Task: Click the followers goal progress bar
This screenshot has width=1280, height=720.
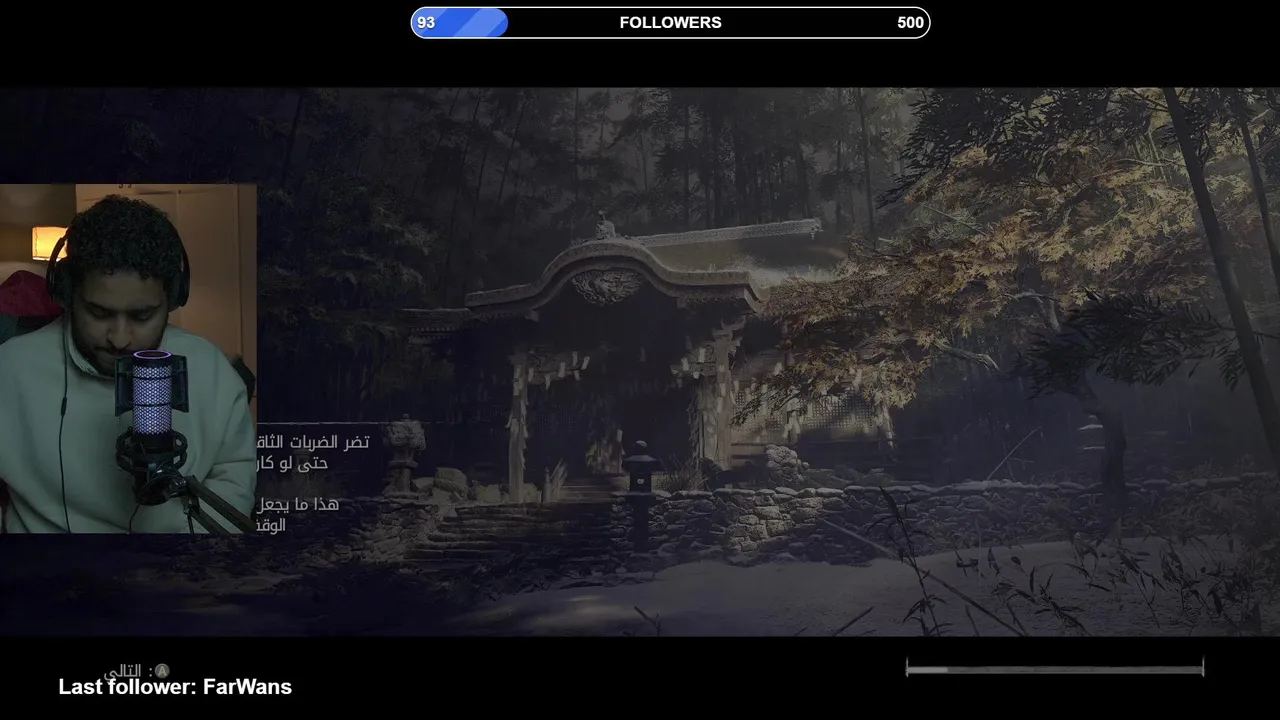Action: click(x=670, y=23)
